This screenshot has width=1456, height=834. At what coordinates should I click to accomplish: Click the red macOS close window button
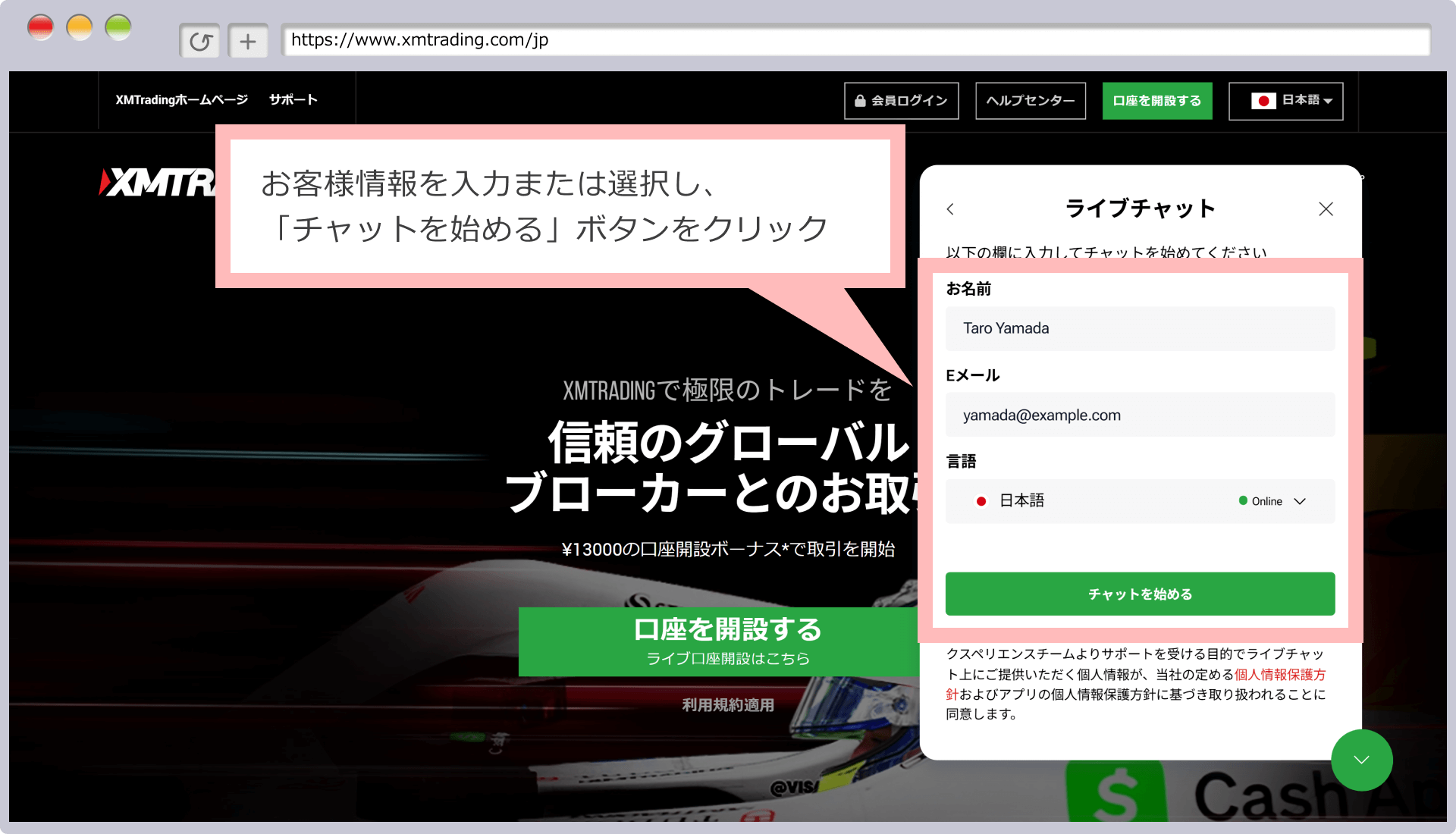41,28
